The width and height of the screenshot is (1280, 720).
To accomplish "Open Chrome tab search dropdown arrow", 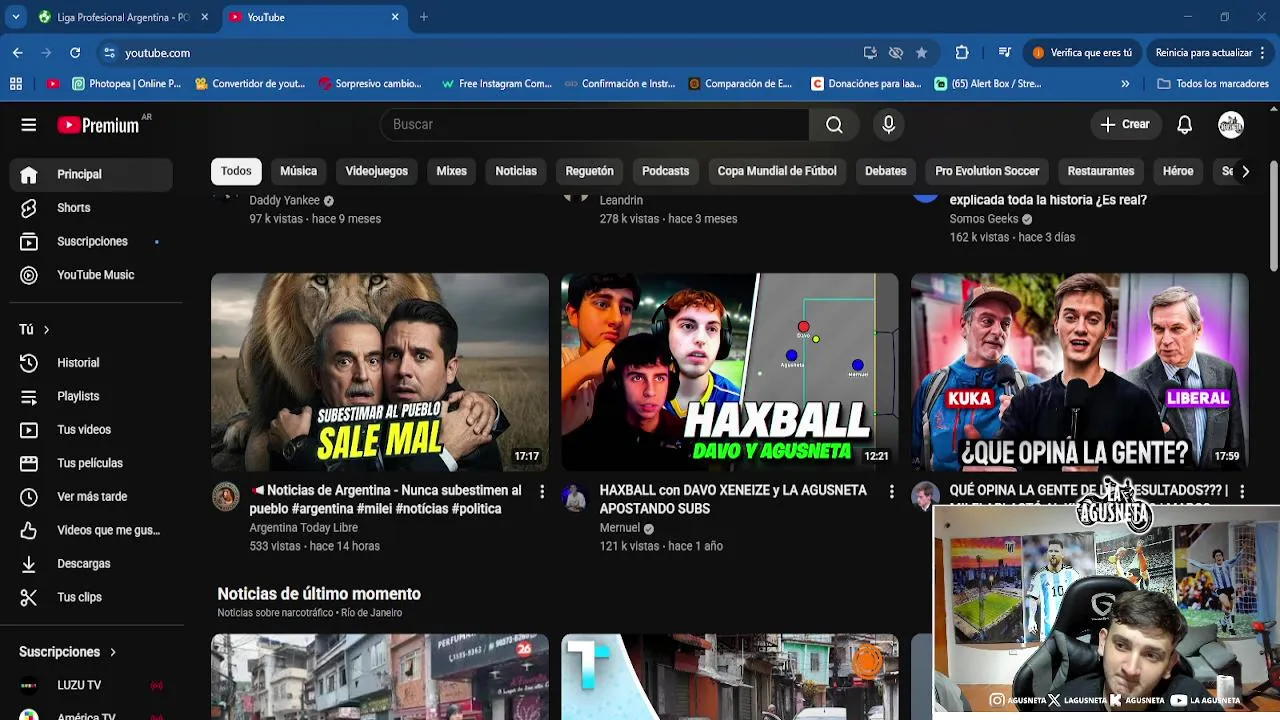I will [16, 17].
